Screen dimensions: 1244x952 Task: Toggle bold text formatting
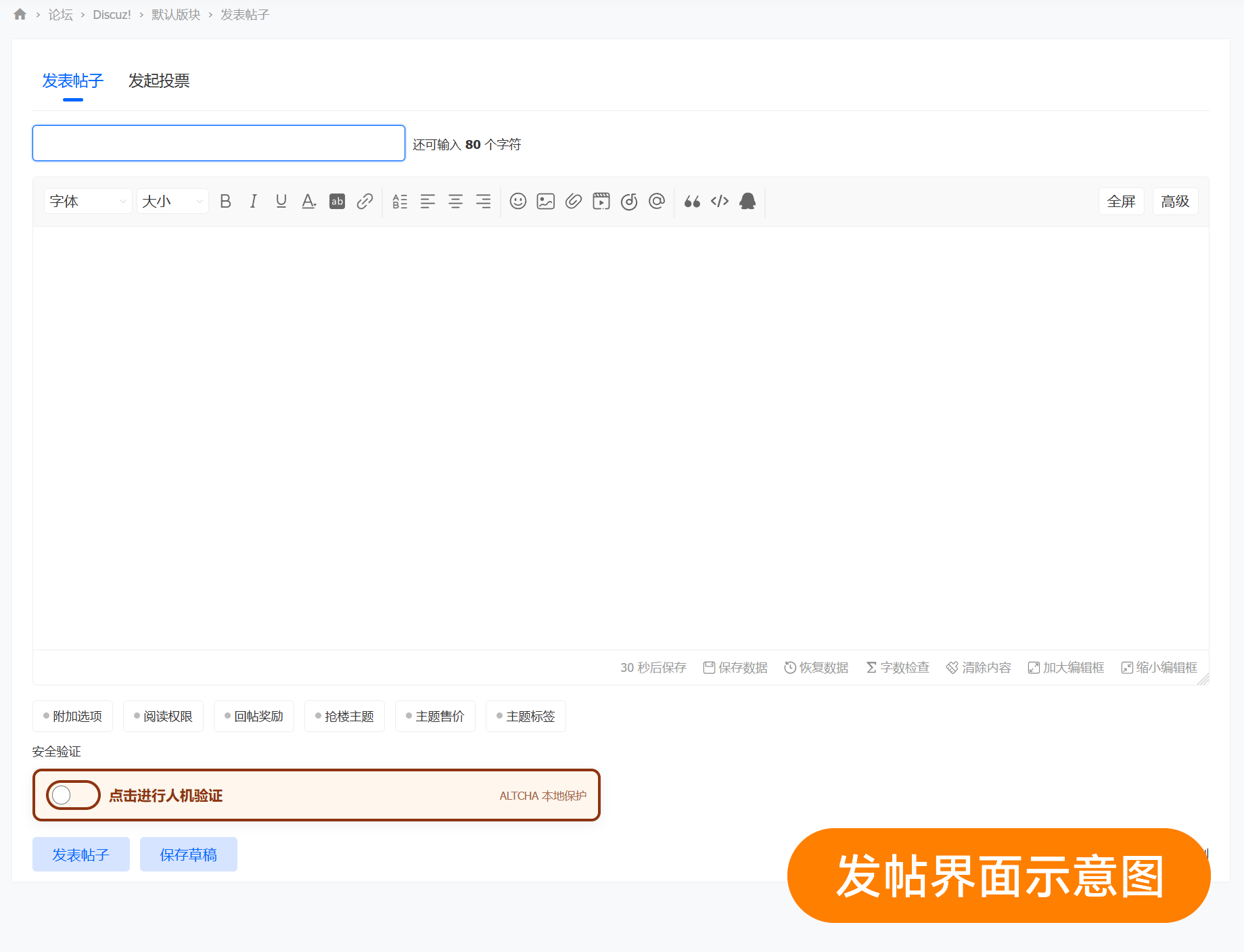tap(226, 201)
